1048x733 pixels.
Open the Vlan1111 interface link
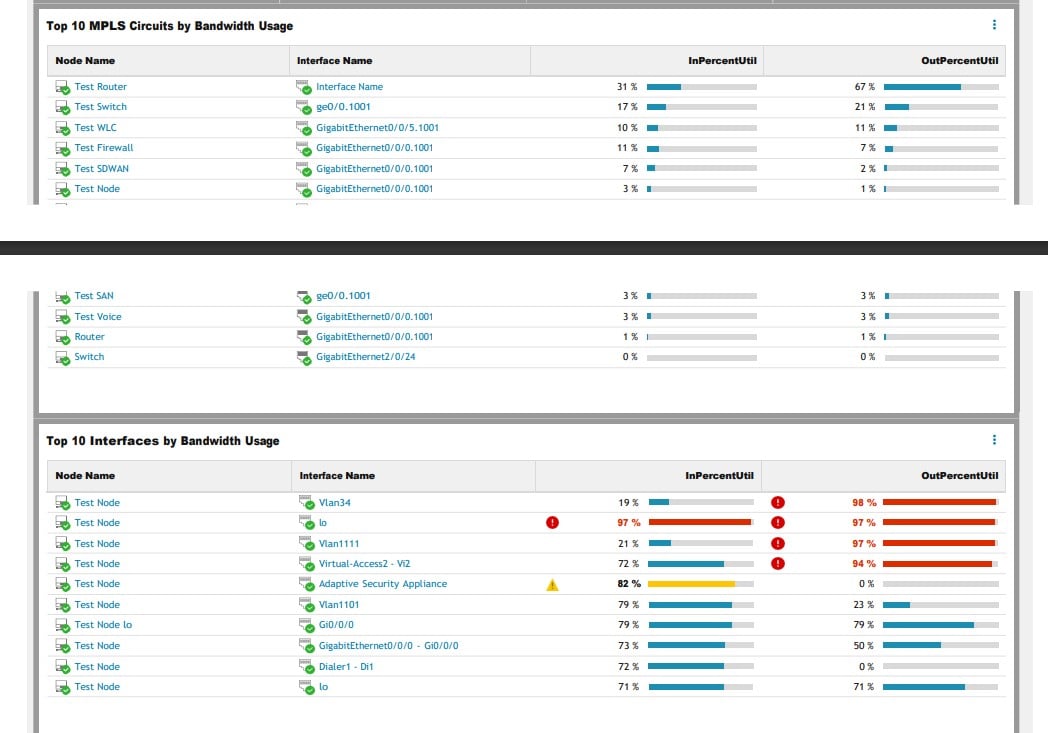(339, 543)
